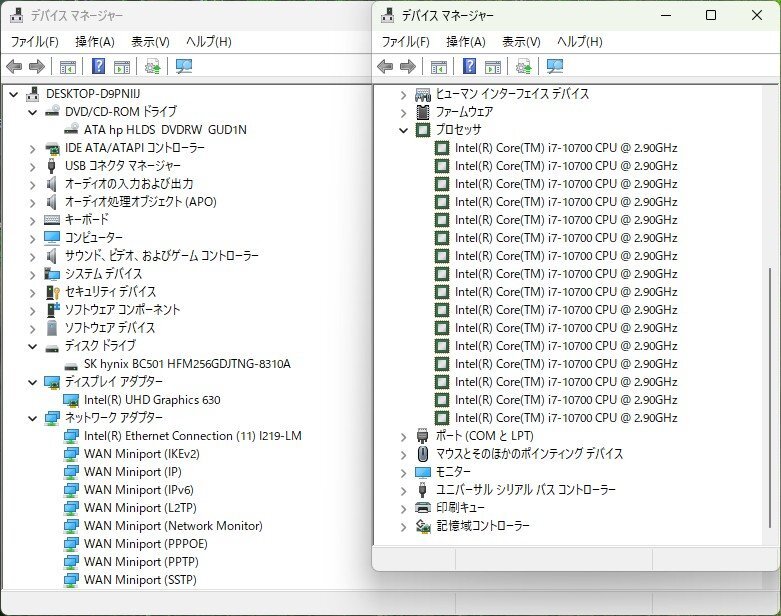Collapse the DESKTOP-D9PNIIJ root node

(x=14, y=94)
